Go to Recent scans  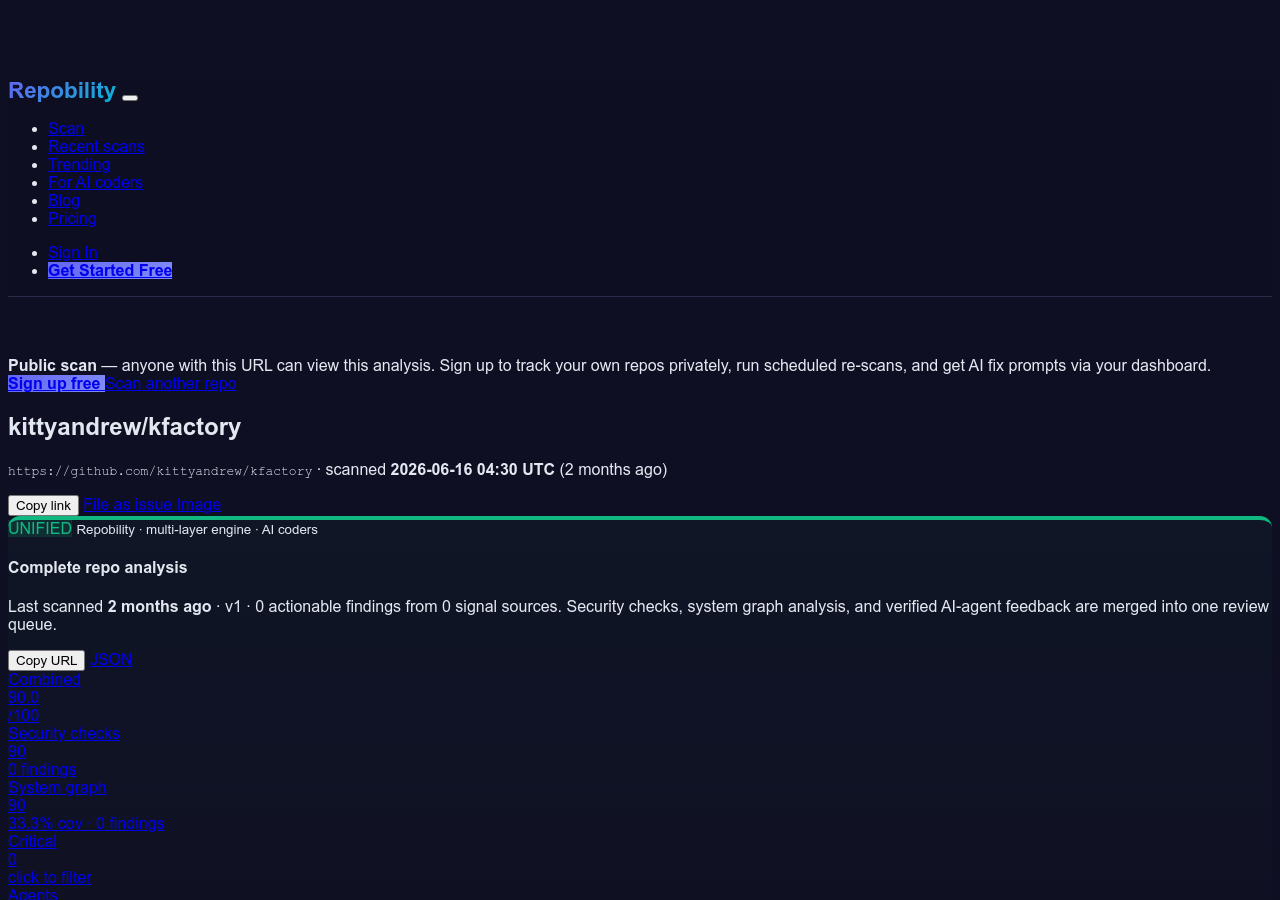pos(96,146)
